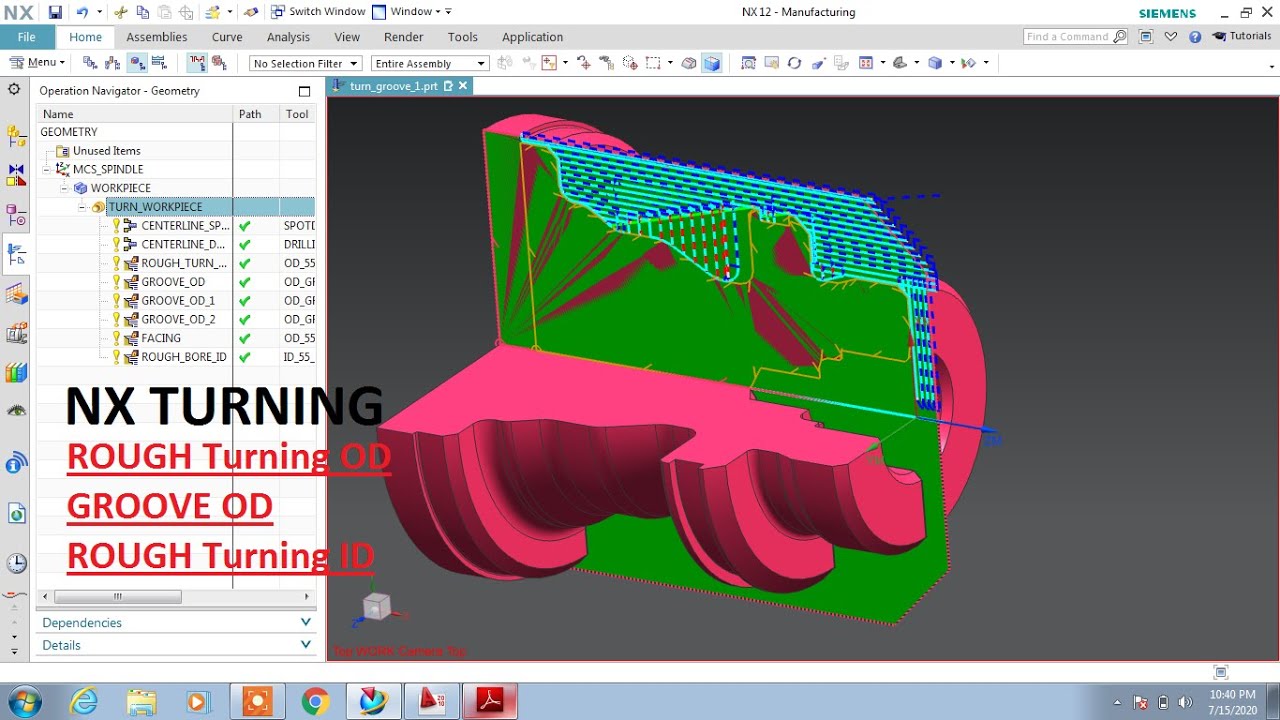Open the Reuse Library books sidebar icon
The width and height of the screenshot is (1280, 720).
[x=16, y=372]
